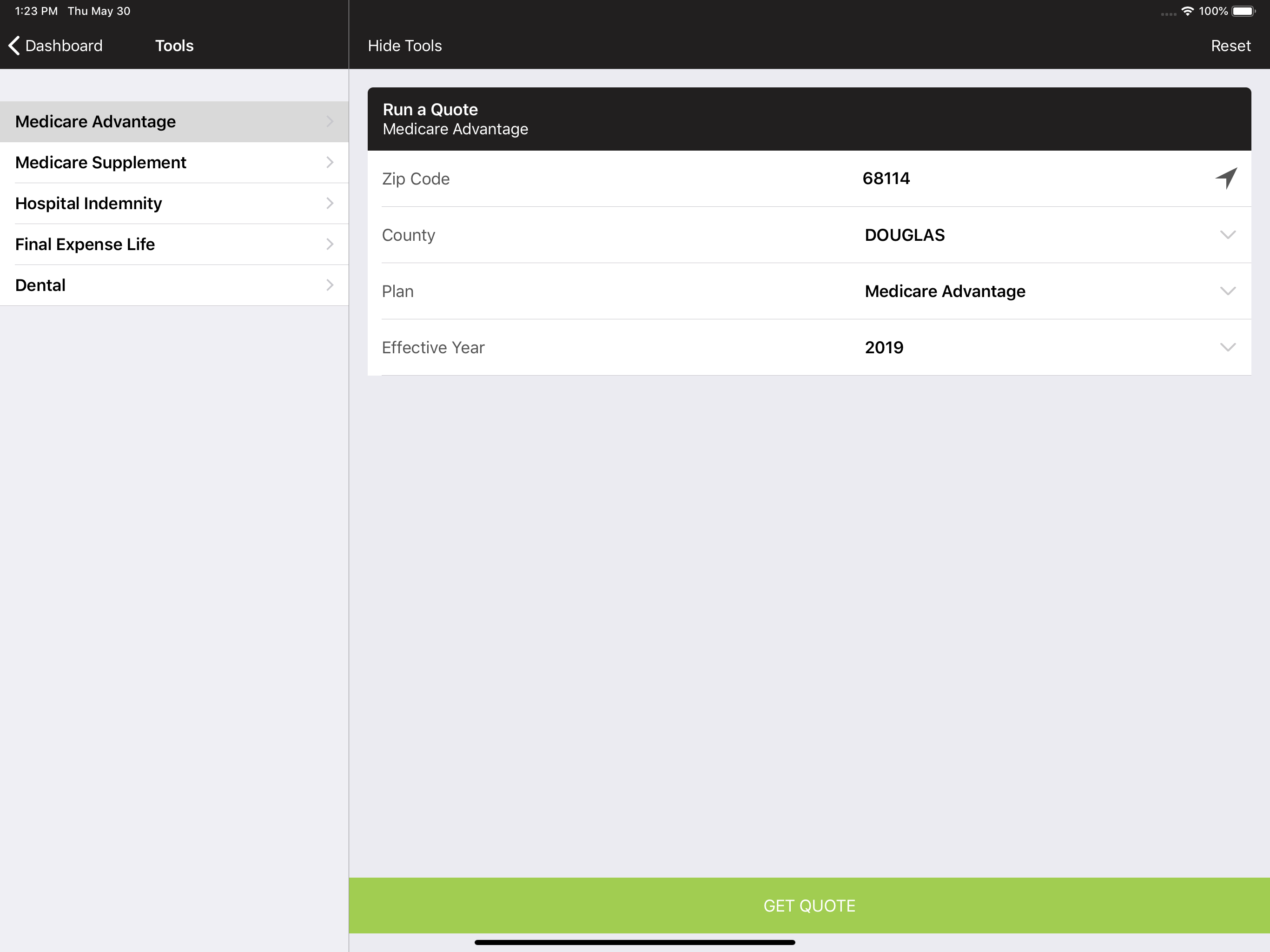Tap the GET QUOTE button
This screenshot has width=1270, height=952.
809,905
